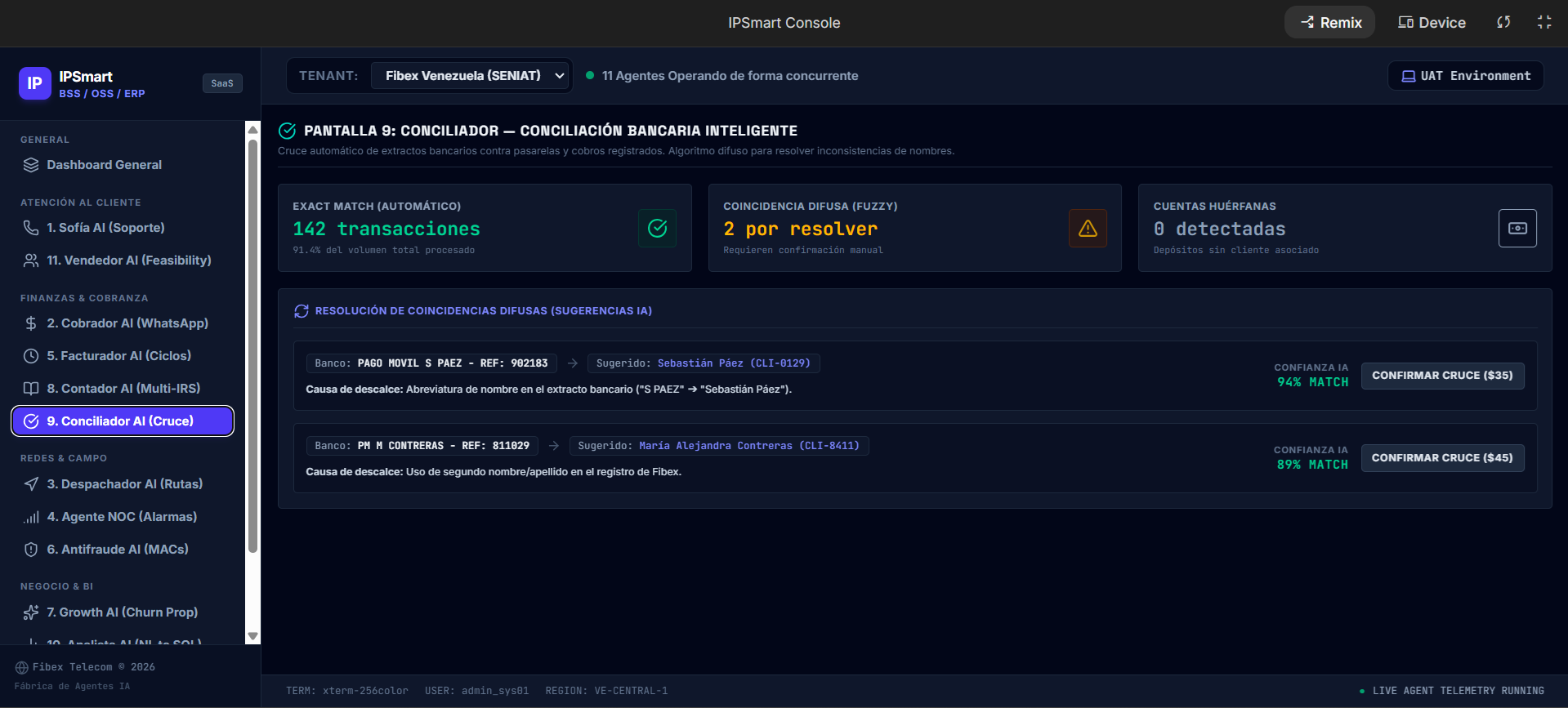Viewport: 1568px width, 708px height.
Task: Click the users icon beside Vendedor AI
Action: (x=31, y=260)
